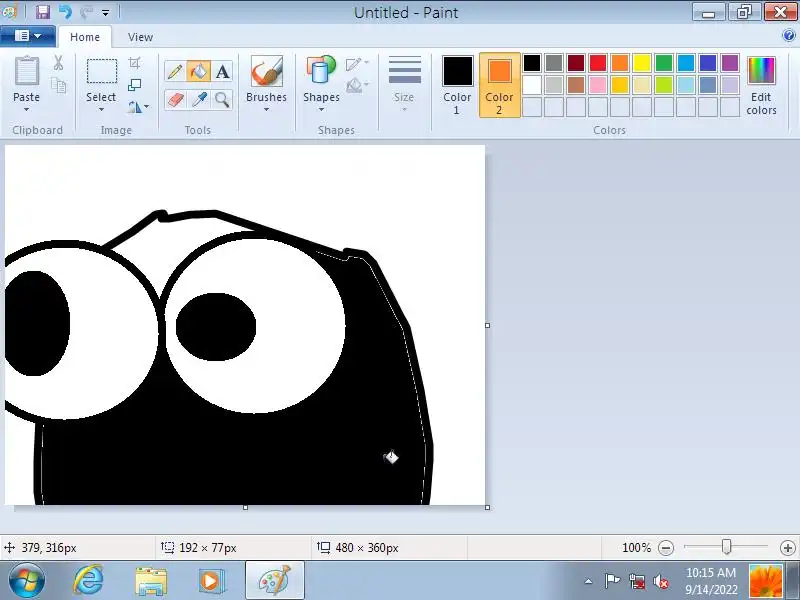This screenshot has width=800, height=600.
Task: Show hidden tray icons arrow
Action: coord(588,581)
